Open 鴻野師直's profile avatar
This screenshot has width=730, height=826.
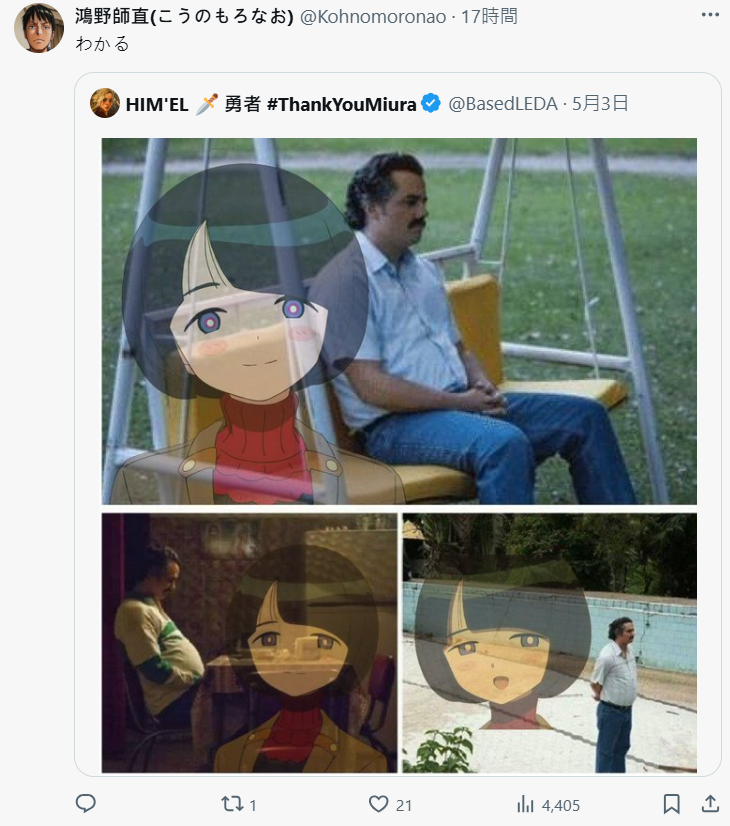point(39,28)
